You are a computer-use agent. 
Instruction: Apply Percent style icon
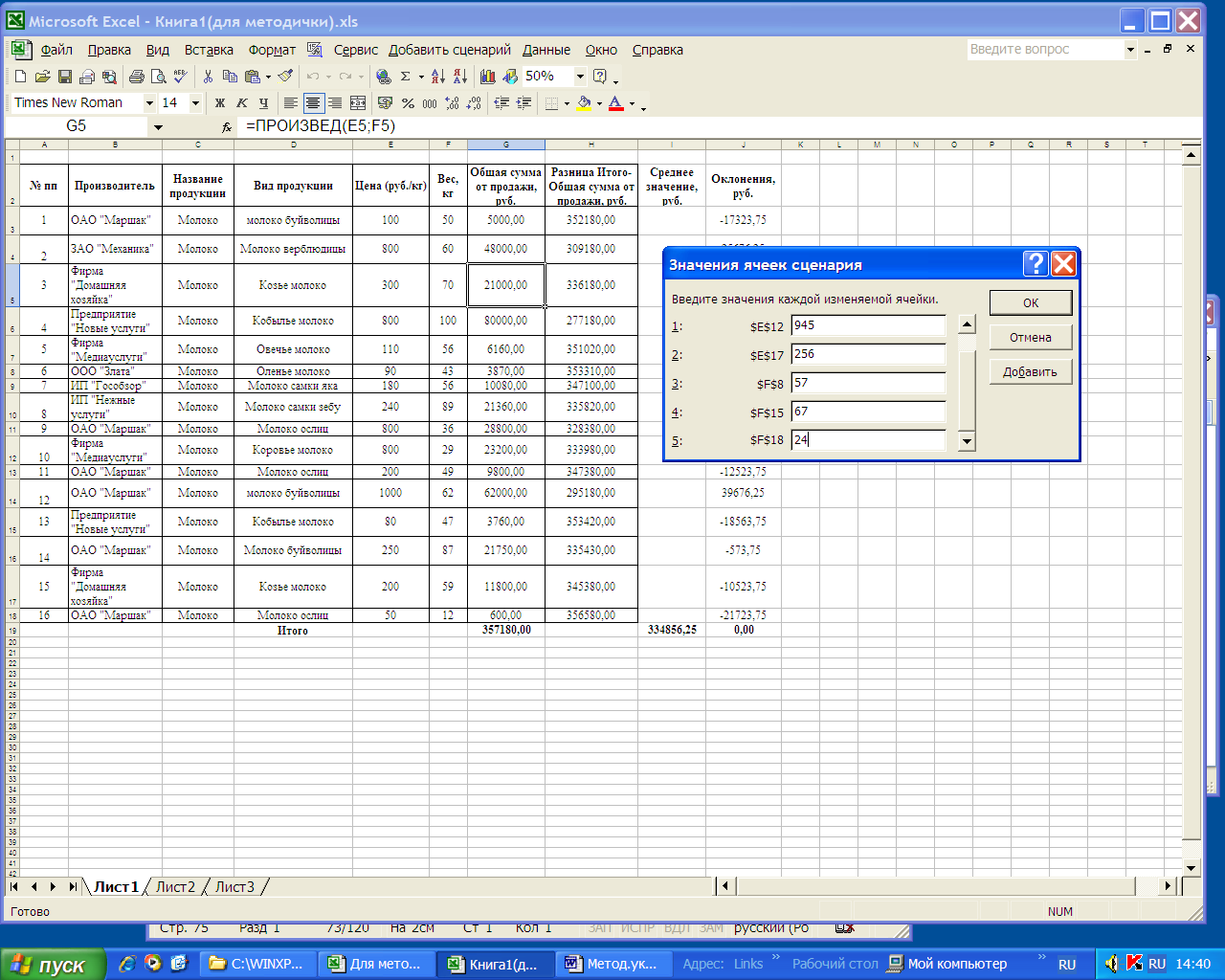coord(408,103)
